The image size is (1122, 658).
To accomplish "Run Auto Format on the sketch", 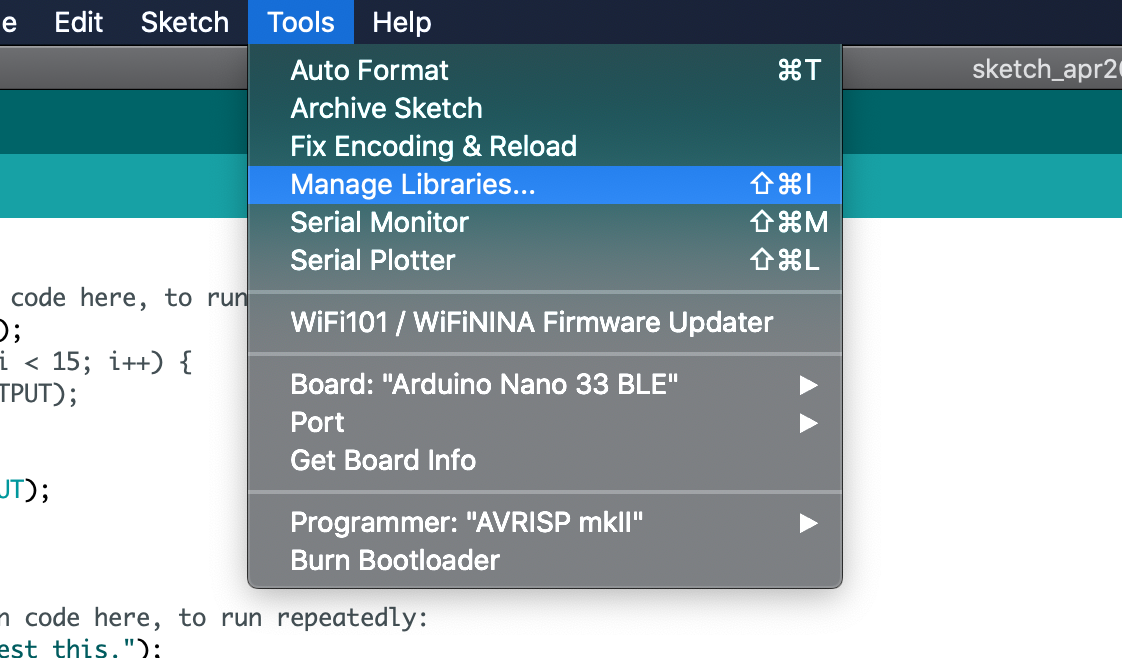I will tap(368, 70).
